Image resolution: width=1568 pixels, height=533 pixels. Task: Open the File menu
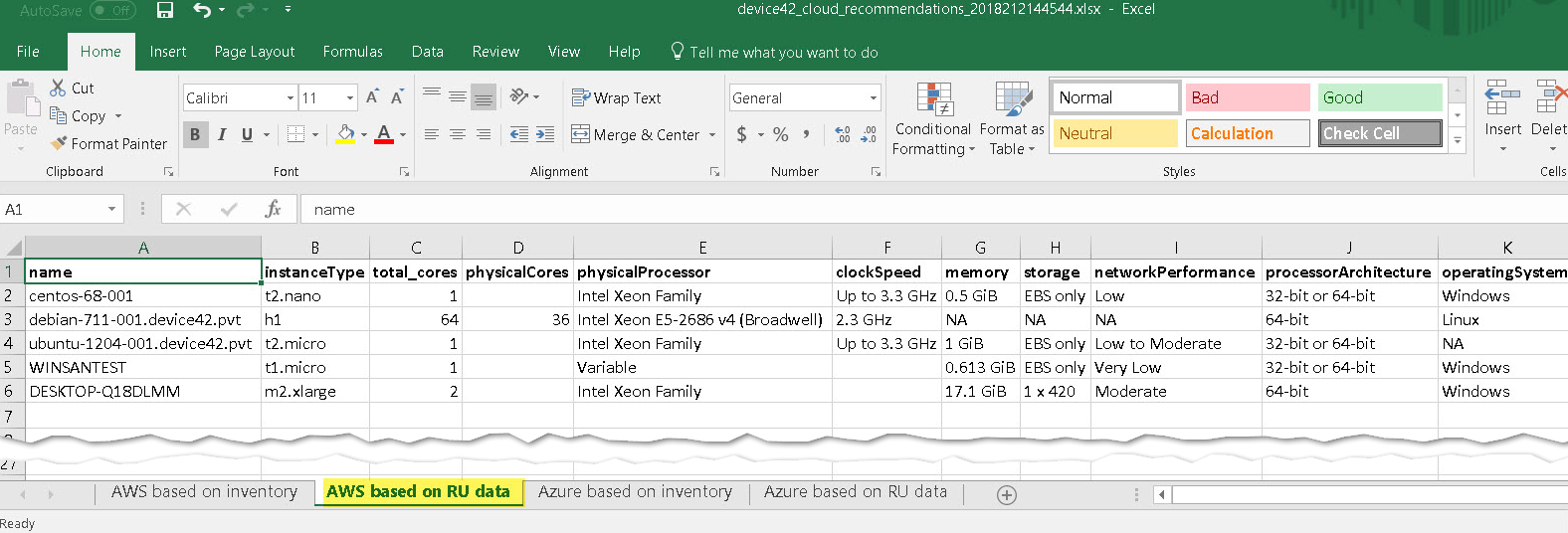(28, 52)
